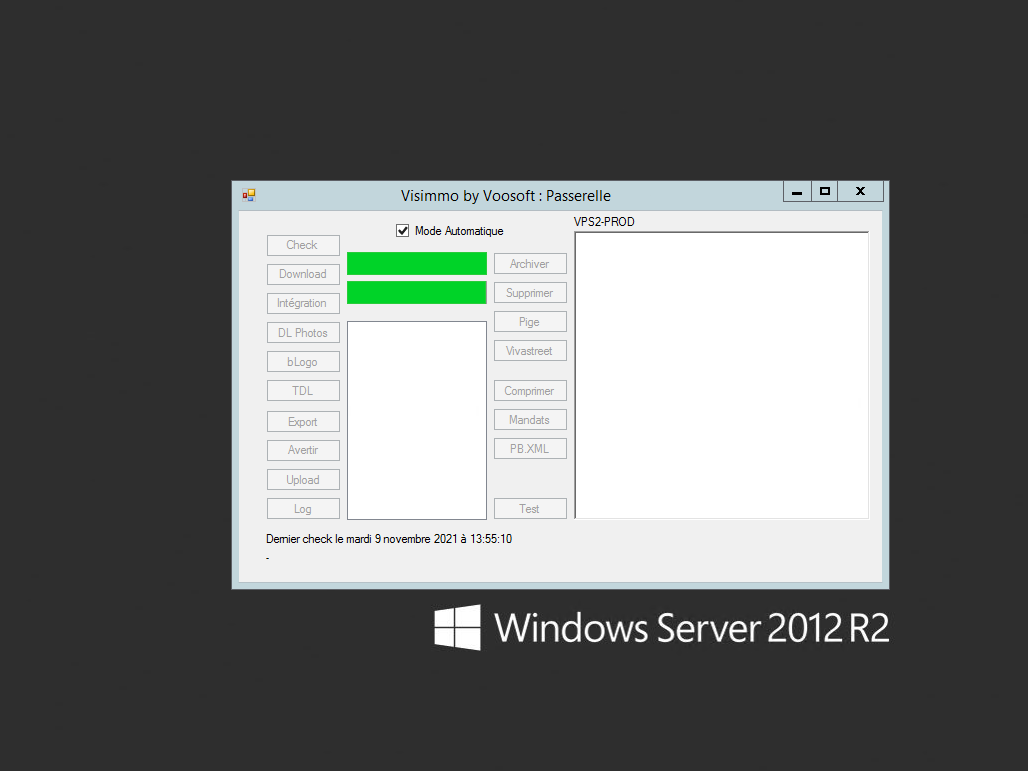This screenshot has height=771, width=1028.
Task: Click inside the large VPS2-PROD text area
Action: point(722,375)
